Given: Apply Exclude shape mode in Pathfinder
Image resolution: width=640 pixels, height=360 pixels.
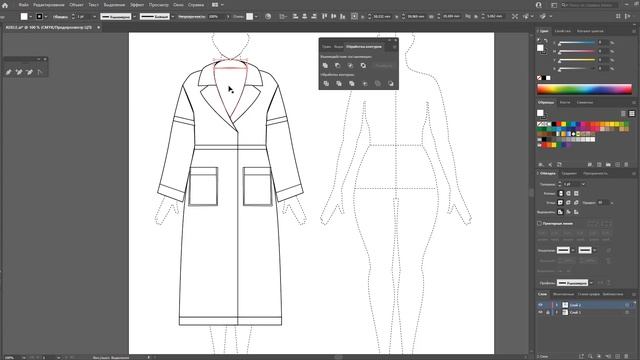Looking at the screenshot, I should pos(363,65).
